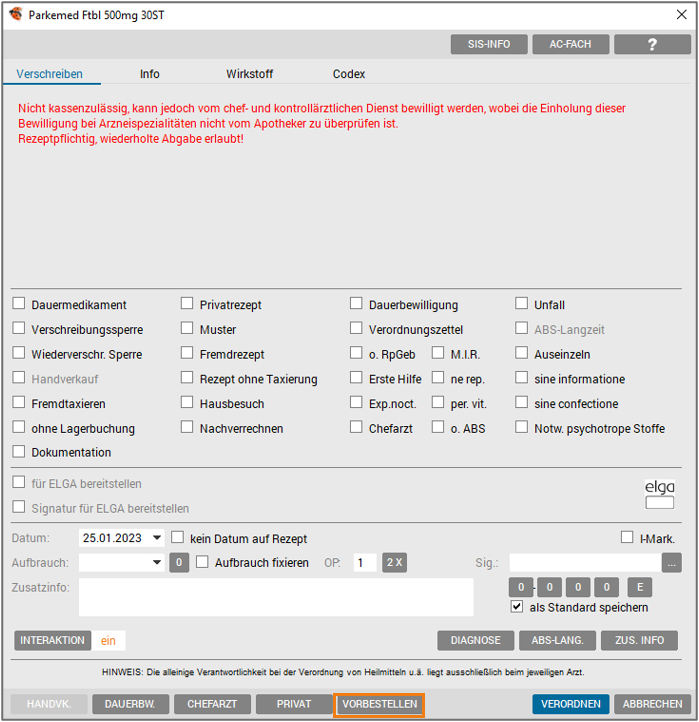Click the app icon in title bar
Image resolution: width=699 pixels, height=722 pixels.
(x=16, y=14)
